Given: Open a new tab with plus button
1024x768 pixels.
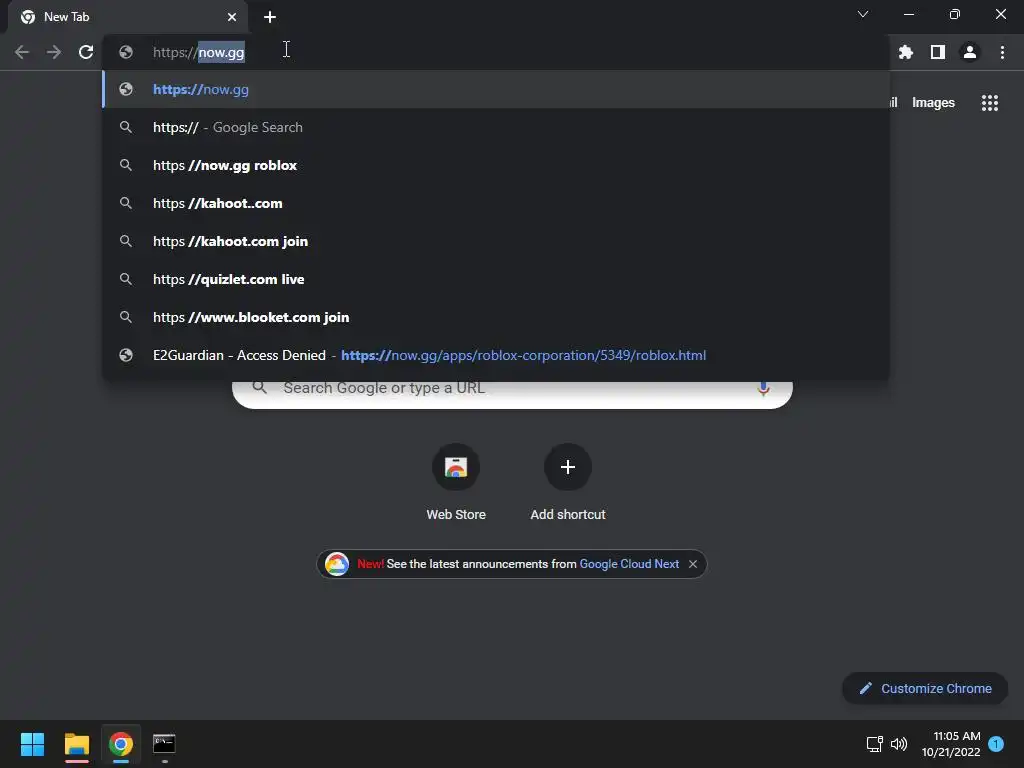Looking at the screenshot, I should (270, 17).
